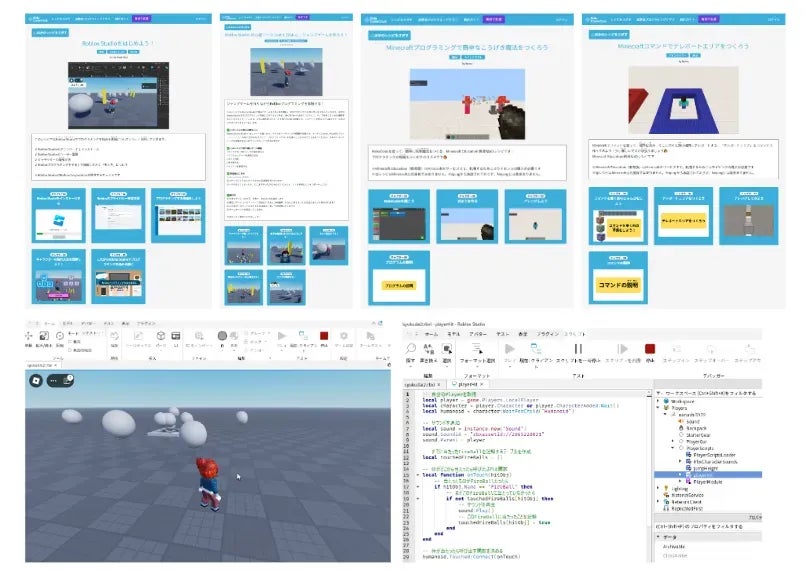Select the Scale (拡大/縮小) tool in viewport Studio window
Image resolution: width=807 pixels, height=571 pixels.
(x=44, y=336)
